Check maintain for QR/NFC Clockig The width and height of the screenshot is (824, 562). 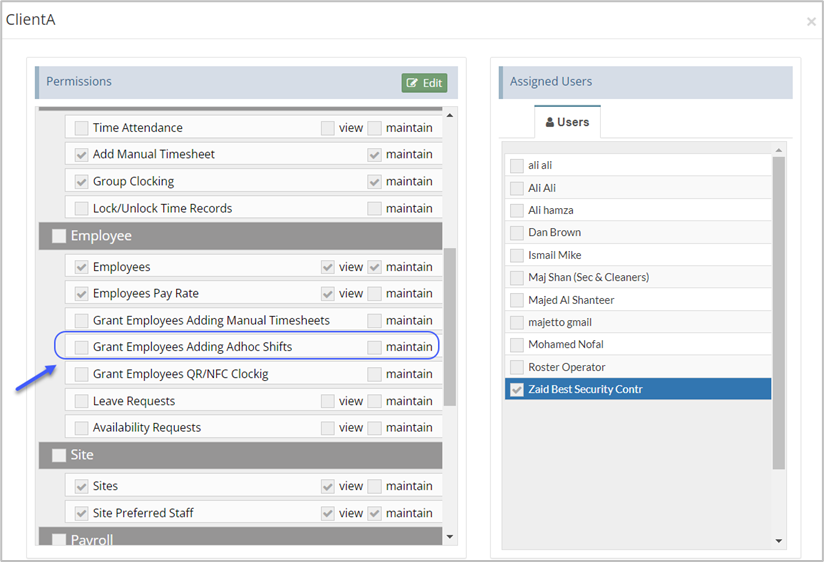pos(374,374)
